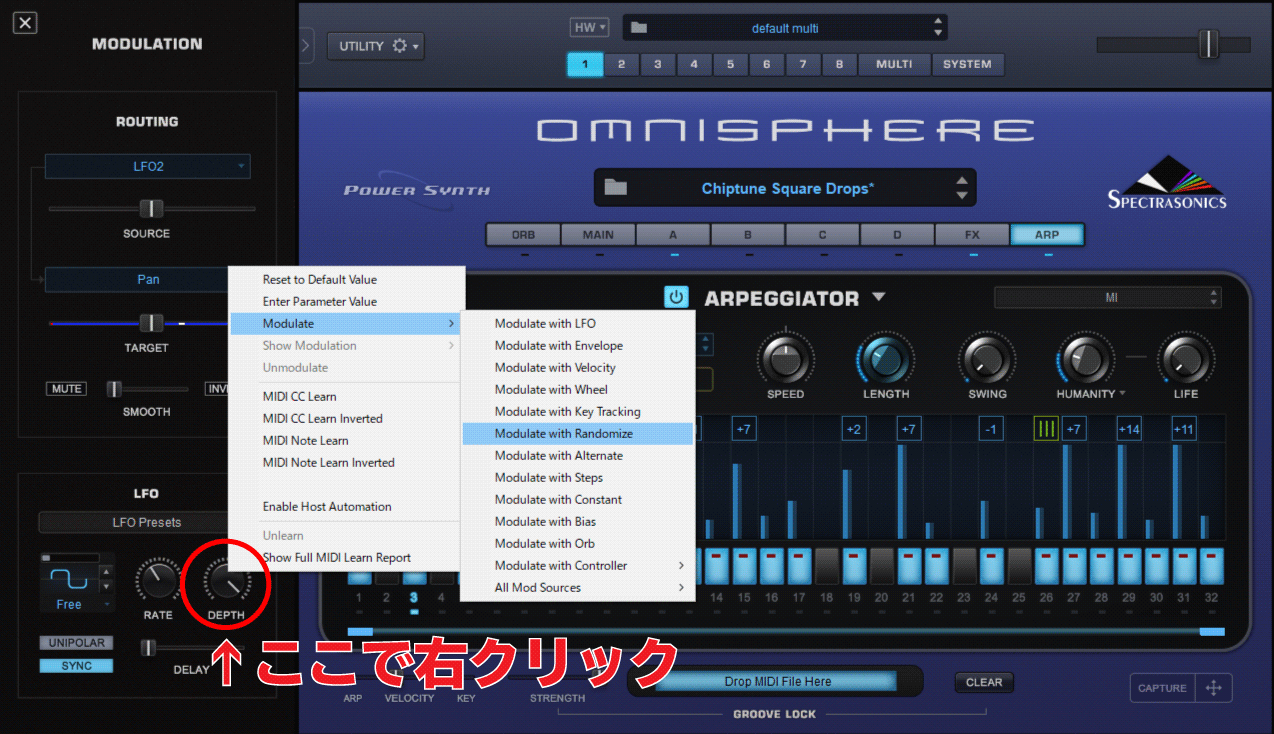Image resolution: width=1274 pixels, height=734 pixels.
Task: Close the Modulation panel with the X icon
Action: click(25, 22)
